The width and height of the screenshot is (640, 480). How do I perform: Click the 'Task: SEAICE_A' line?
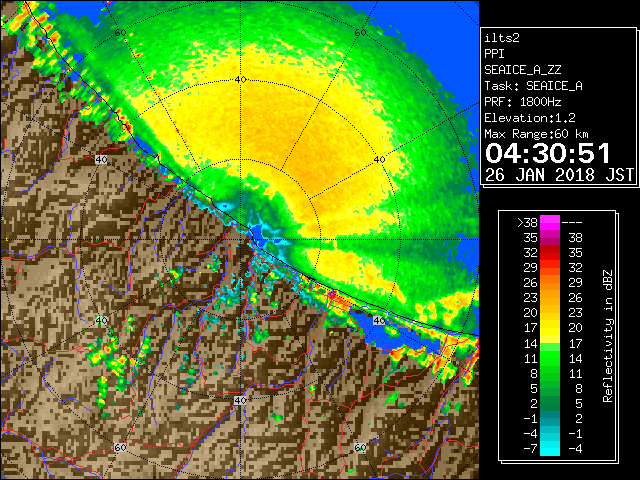[533, 86]
